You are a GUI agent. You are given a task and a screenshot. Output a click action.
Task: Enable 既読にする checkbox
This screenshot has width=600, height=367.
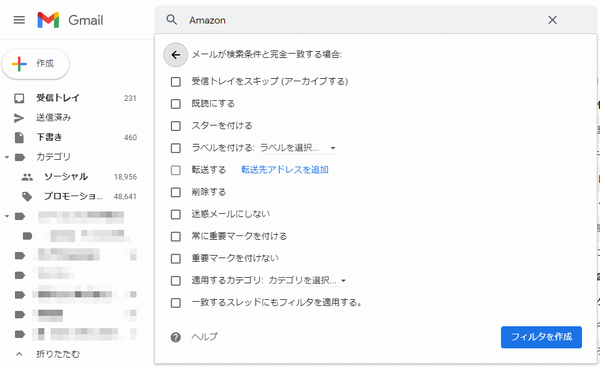click(176, 104)
